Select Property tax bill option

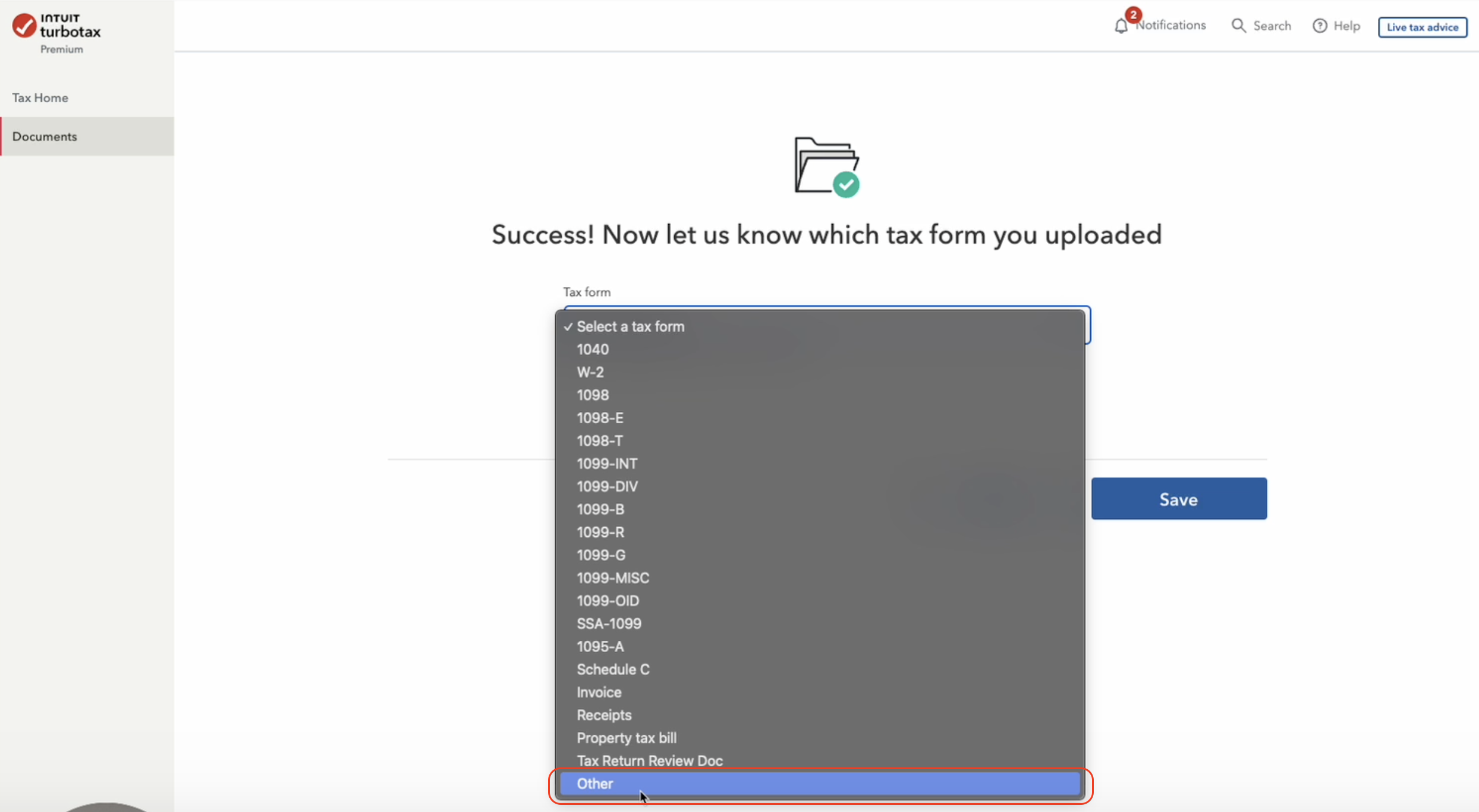click(627, 738)
